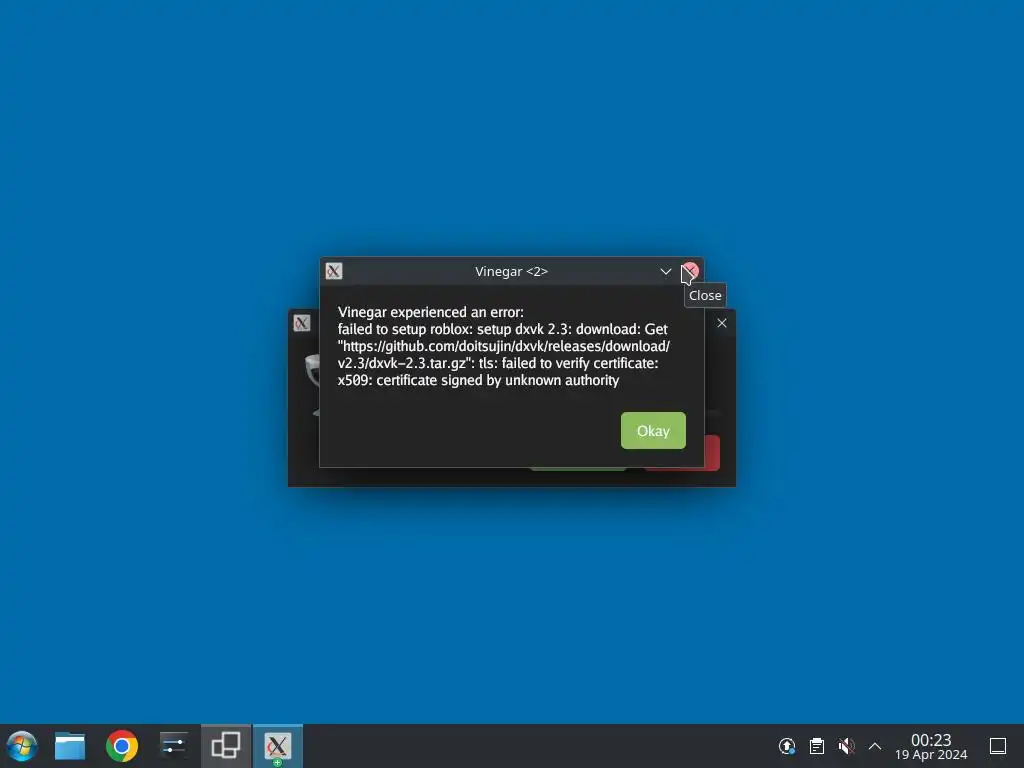
Task: Launch the file manager from the taskbar
Action: pyautogui.click(x=70, y=746)
